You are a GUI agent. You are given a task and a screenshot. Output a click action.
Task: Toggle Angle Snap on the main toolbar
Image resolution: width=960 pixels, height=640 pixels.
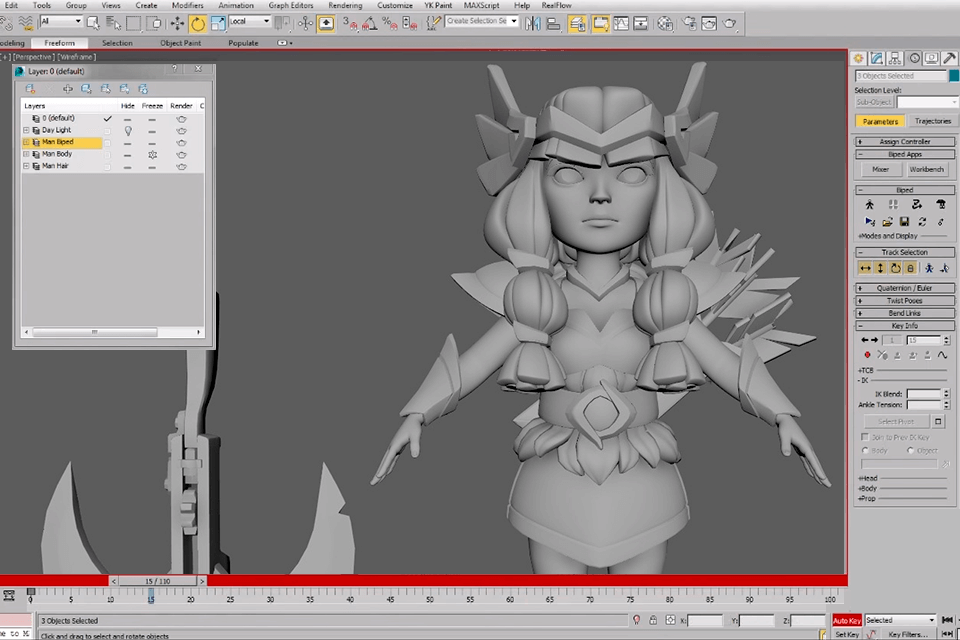point(370,23)
